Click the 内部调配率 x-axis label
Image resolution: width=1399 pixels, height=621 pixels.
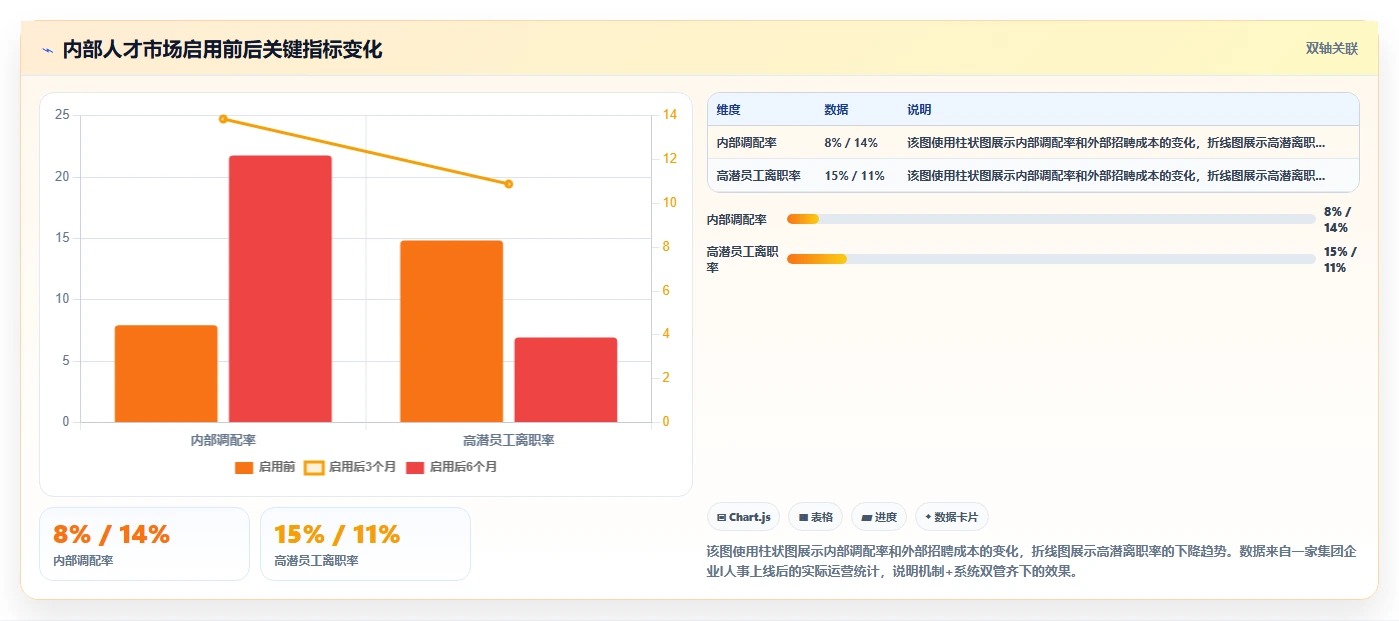point(223,440)
